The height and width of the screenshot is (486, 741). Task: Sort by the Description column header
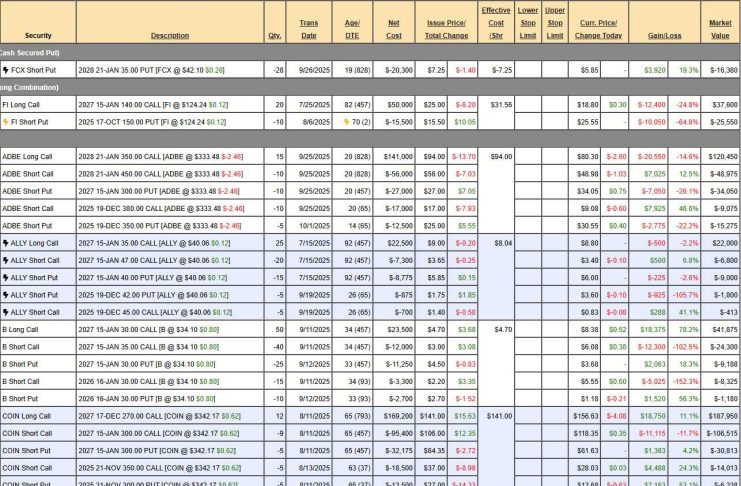(170, 35)
